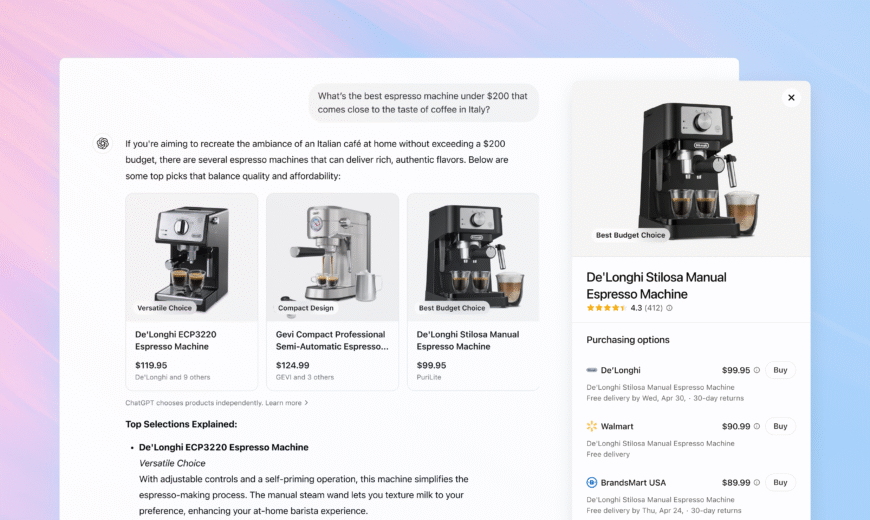Screen dimensions: 870x520
Task: Click the BrandsMart USA logo icon
Action: click(x=591, y=482)
